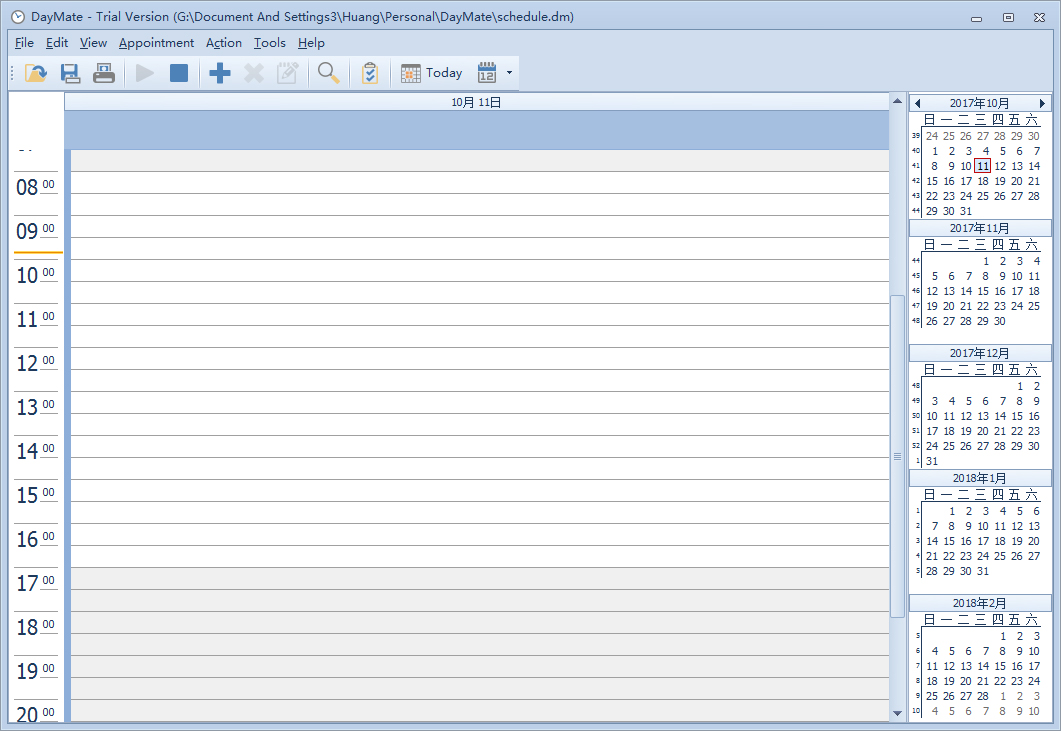Select October 31 in mini calendar

pos(966,211)
